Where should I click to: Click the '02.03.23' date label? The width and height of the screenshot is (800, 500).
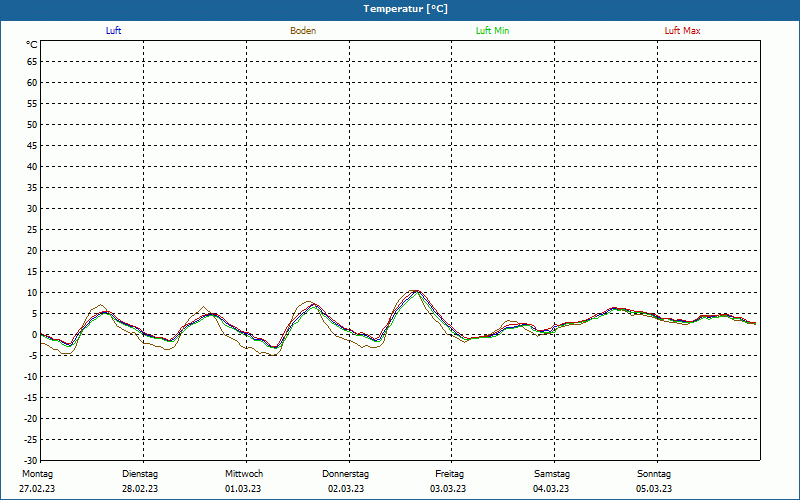[346, 489]
